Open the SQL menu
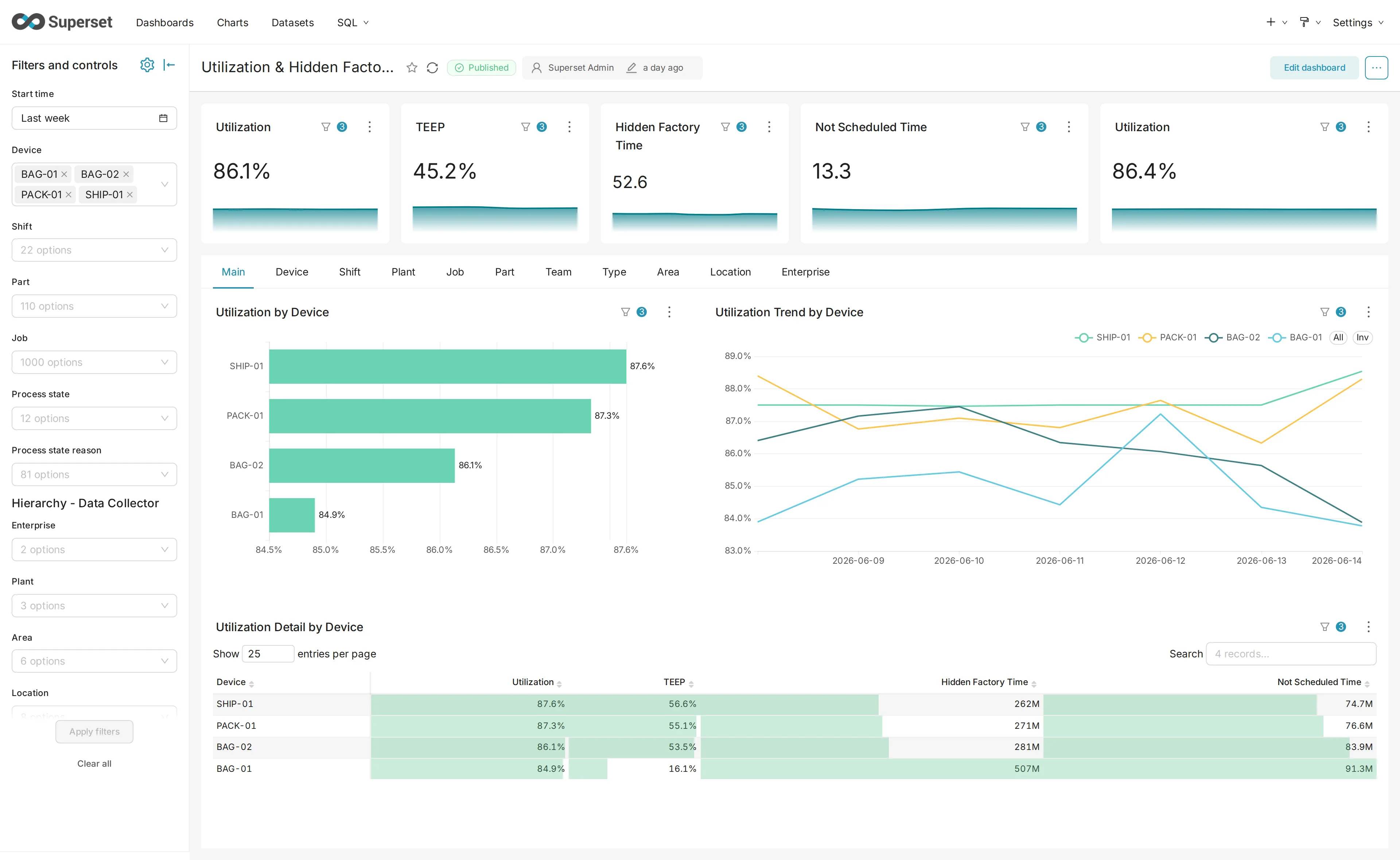1400x860 pixels. point(353,22)
